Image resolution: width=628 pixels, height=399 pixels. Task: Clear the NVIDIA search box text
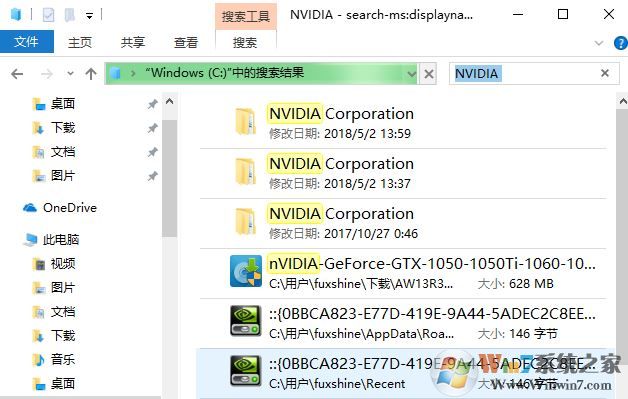605,73
